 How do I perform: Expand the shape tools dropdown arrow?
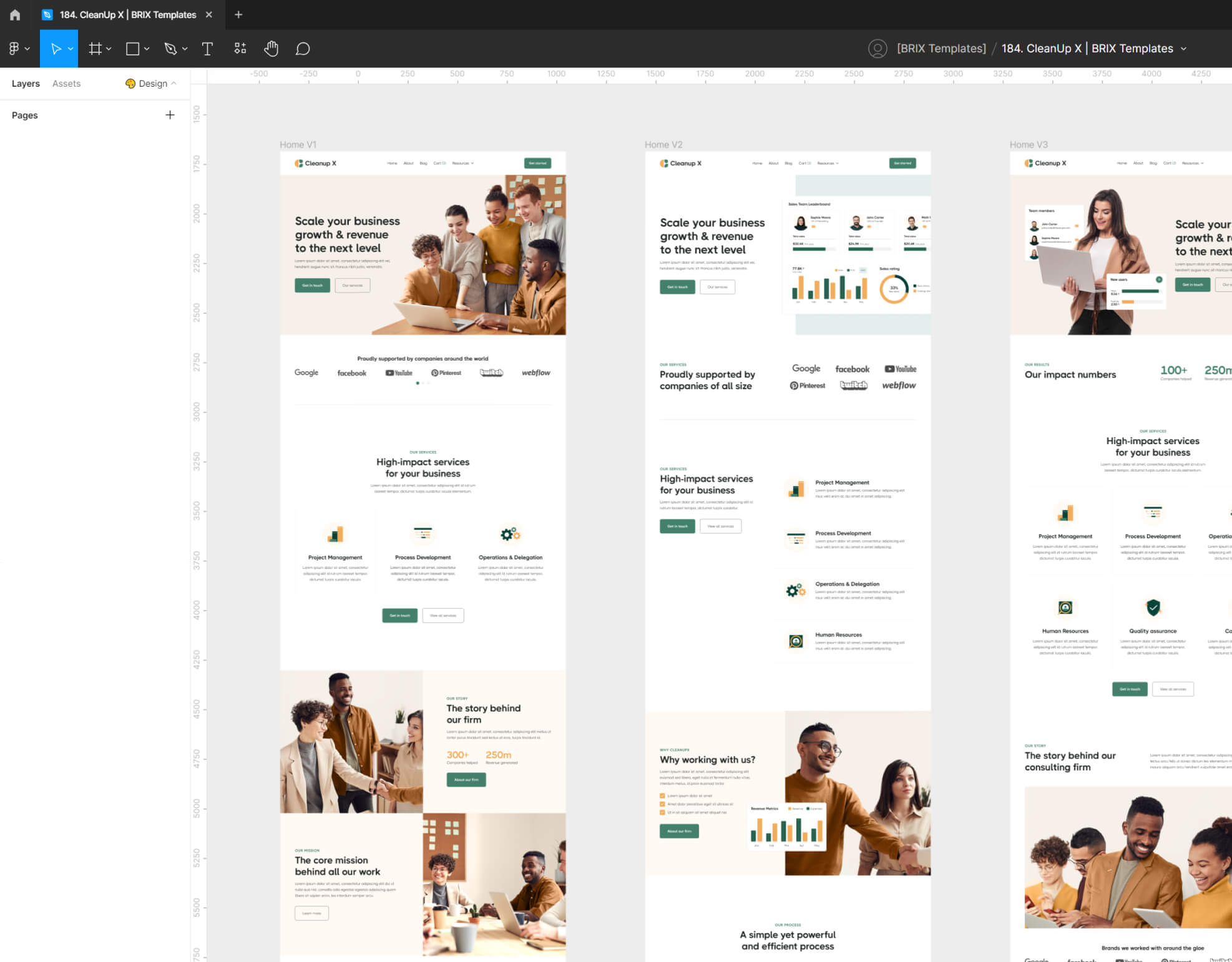click(147, 49)
